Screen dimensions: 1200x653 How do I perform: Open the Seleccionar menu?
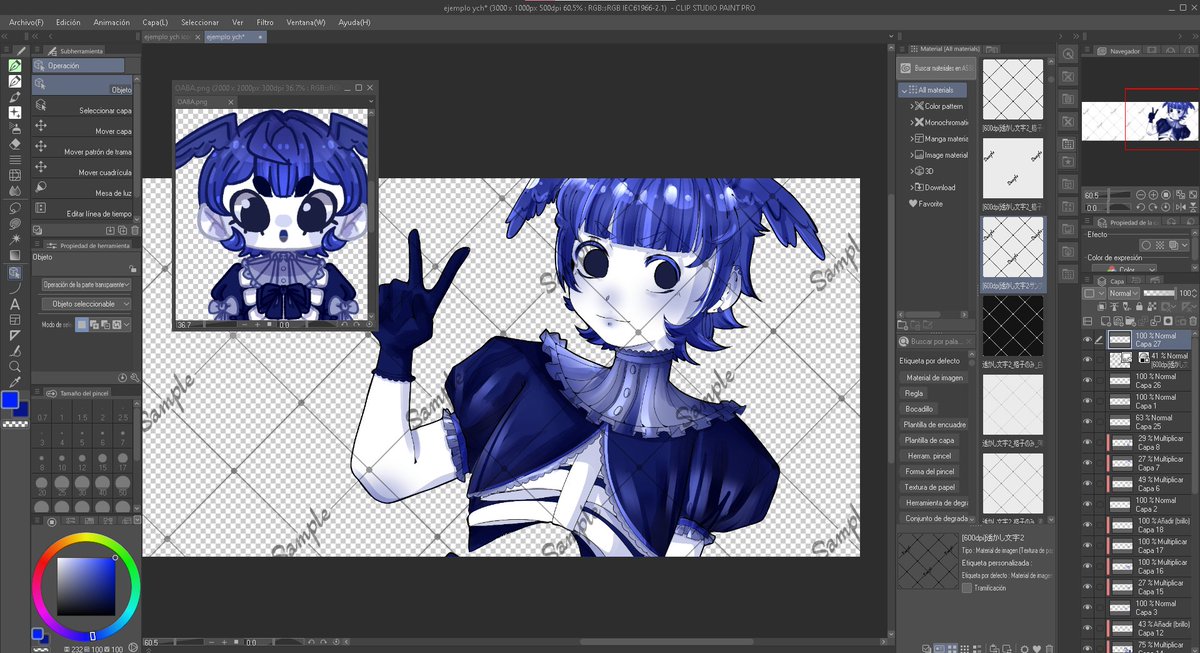[x=200, y=21]
